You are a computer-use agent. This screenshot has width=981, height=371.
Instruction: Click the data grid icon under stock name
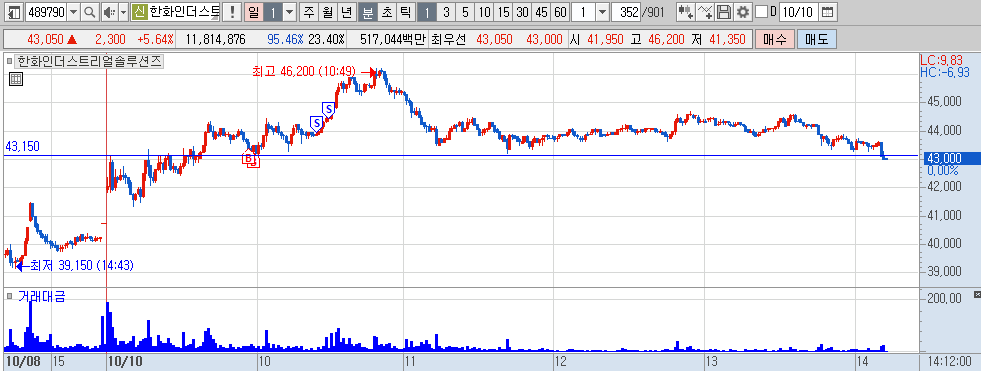[16, 79]
